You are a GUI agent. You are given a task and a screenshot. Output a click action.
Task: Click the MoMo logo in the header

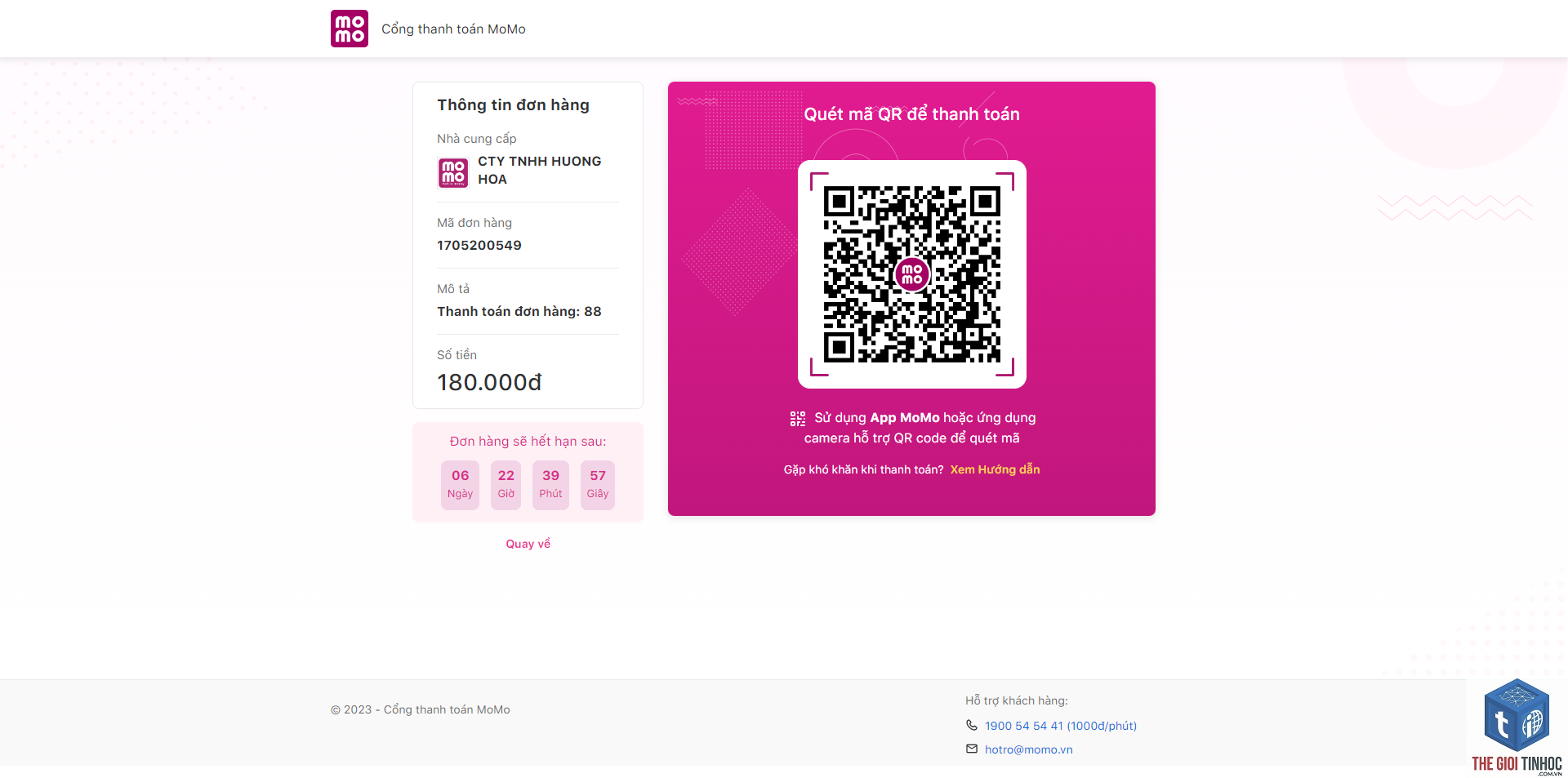pos(350,29)
